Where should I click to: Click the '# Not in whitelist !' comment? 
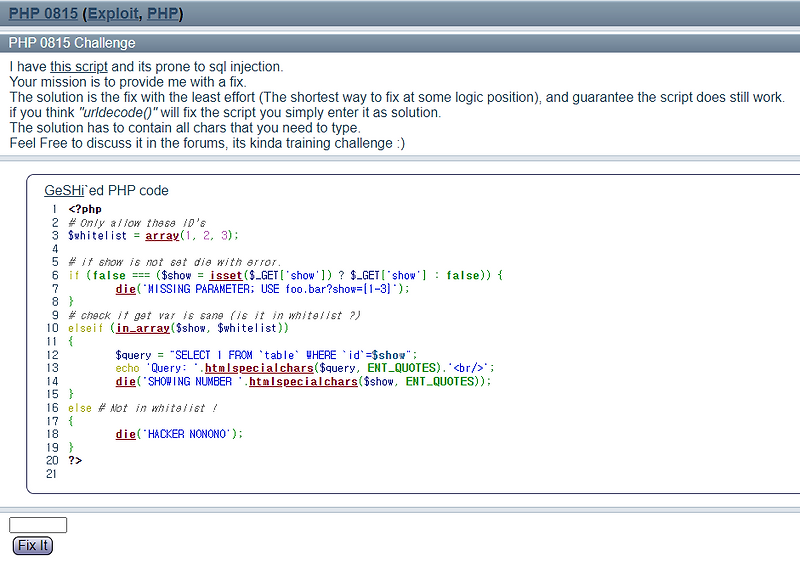[x=157, y=408]
